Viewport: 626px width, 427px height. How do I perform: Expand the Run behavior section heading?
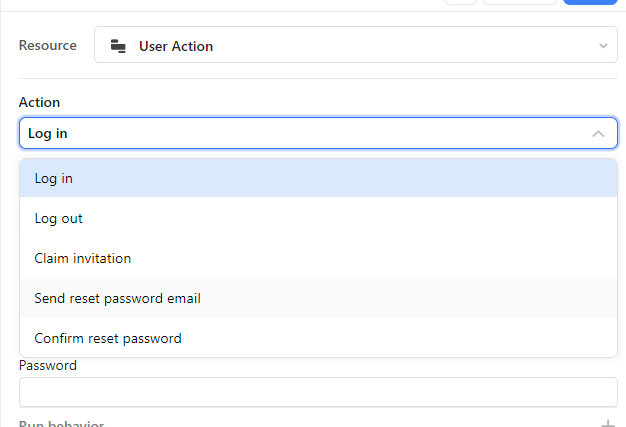[61, 423]
